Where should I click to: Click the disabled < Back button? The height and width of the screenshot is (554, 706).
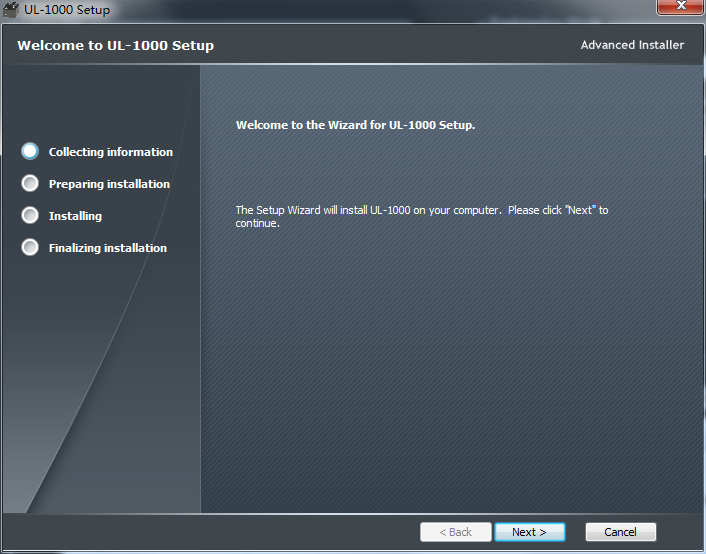(455, 532)
